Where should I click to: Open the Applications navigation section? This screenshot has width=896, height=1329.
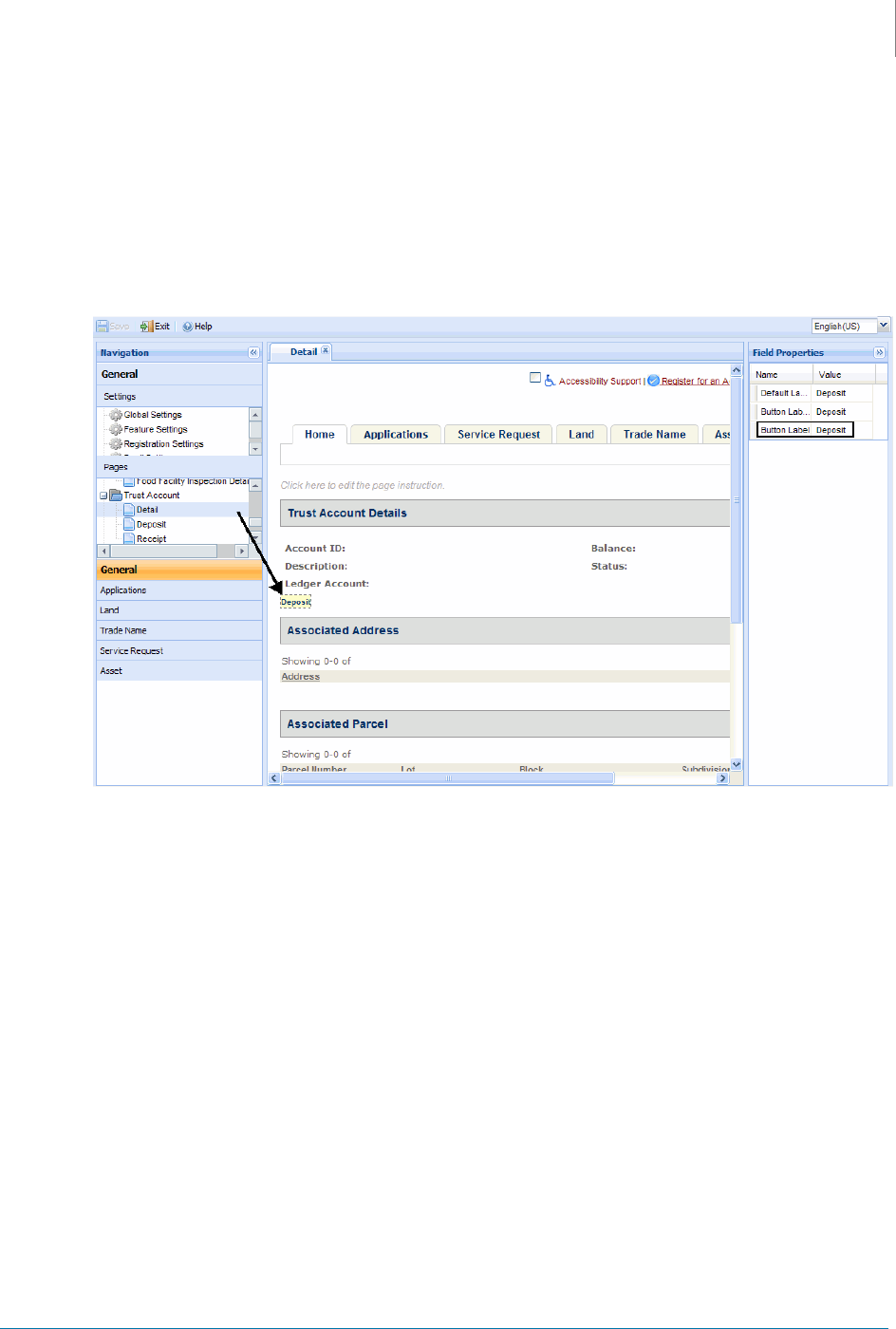pyautogui.click(x=179, y=590)
